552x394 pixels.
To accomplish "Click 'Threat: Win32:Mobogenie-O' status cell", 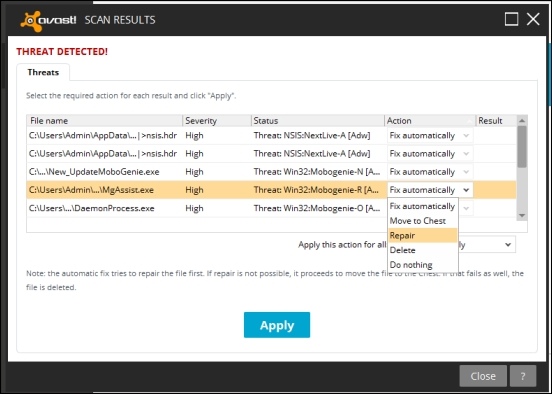I will click(317, 208).
